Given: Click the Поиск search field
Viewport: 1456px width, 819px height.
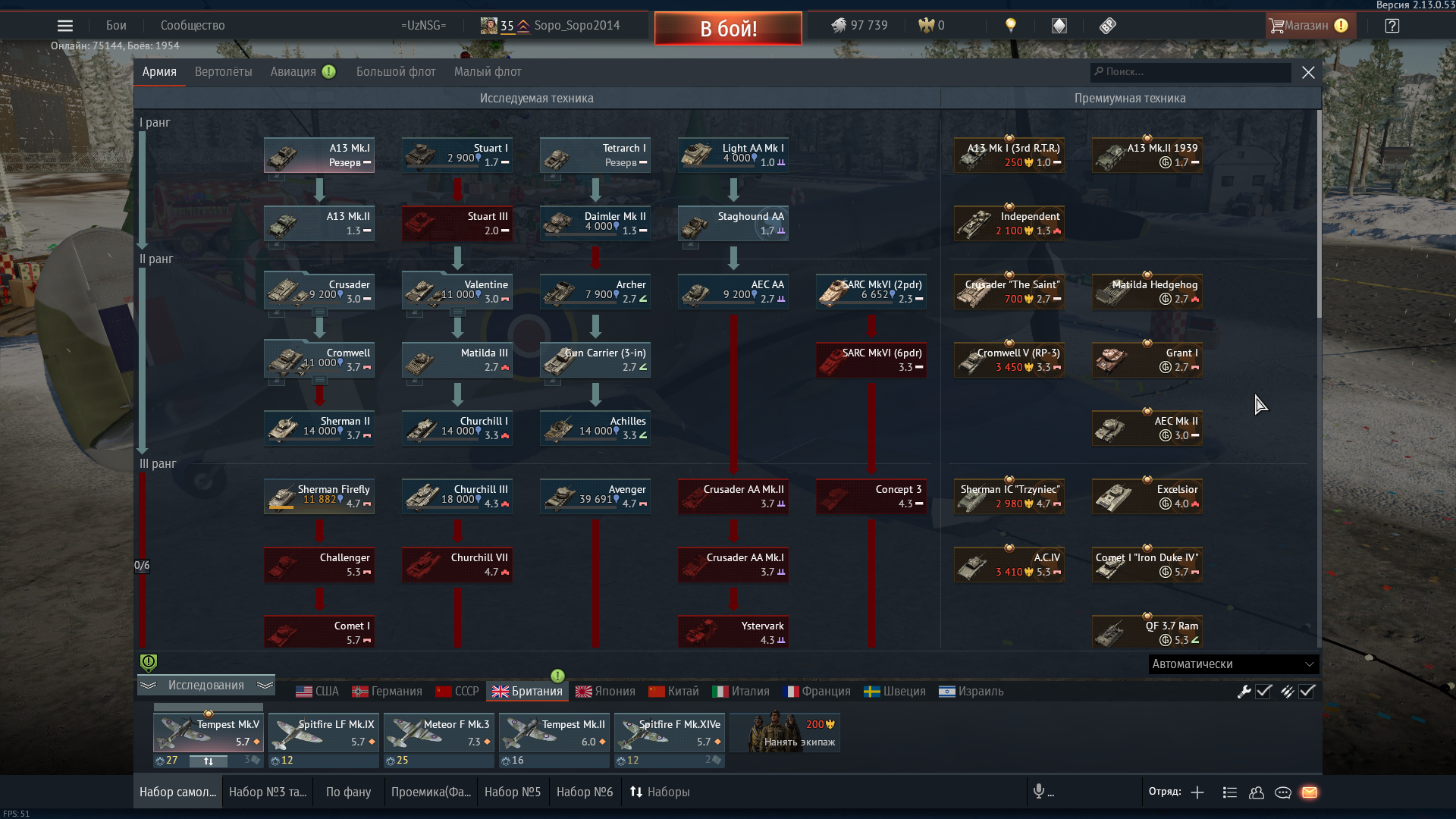Looking at the screenshot, I should [1191, 72].
